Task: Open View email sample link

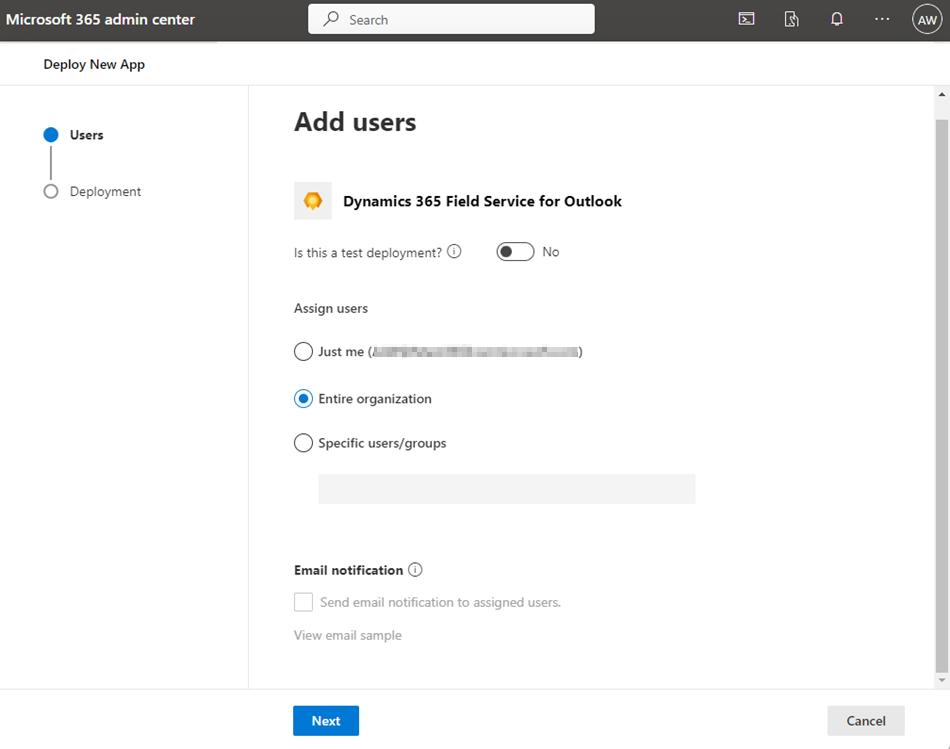Action: (x=348, y=635)
